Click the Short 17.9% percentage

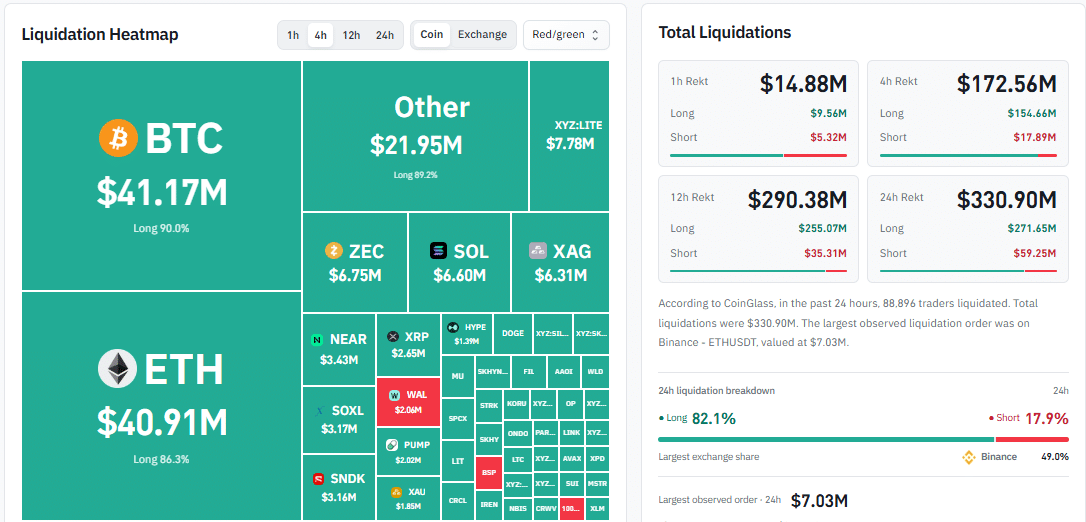point(1045,418)
